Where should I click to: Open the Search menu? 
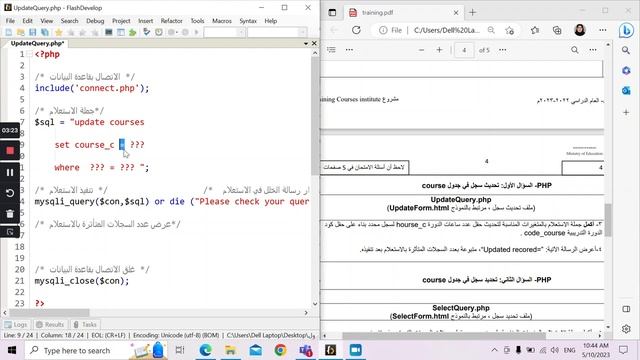69,21
